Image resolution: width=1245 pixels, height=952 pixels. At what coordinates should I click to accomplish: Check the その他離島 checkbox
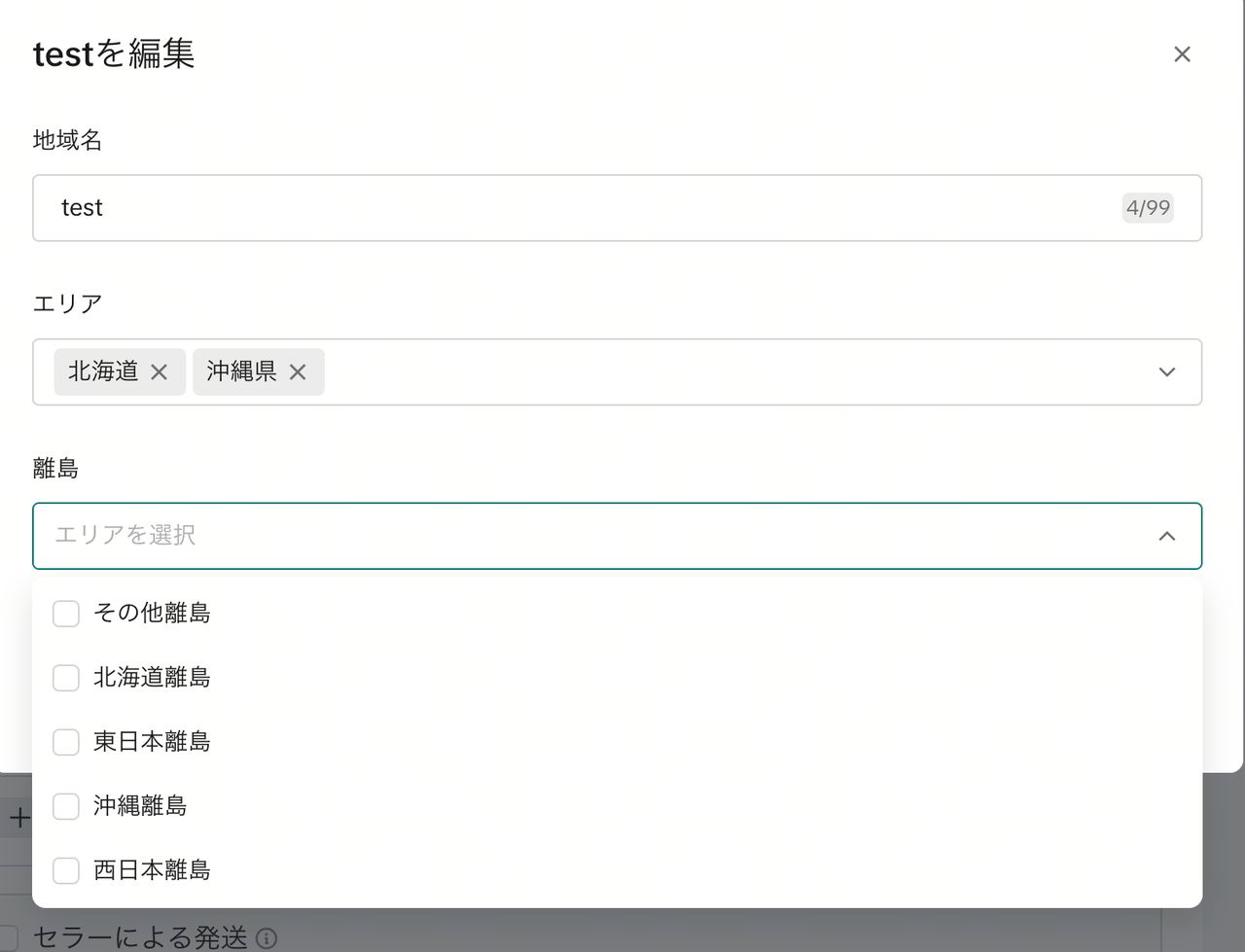tap(66, 614)
